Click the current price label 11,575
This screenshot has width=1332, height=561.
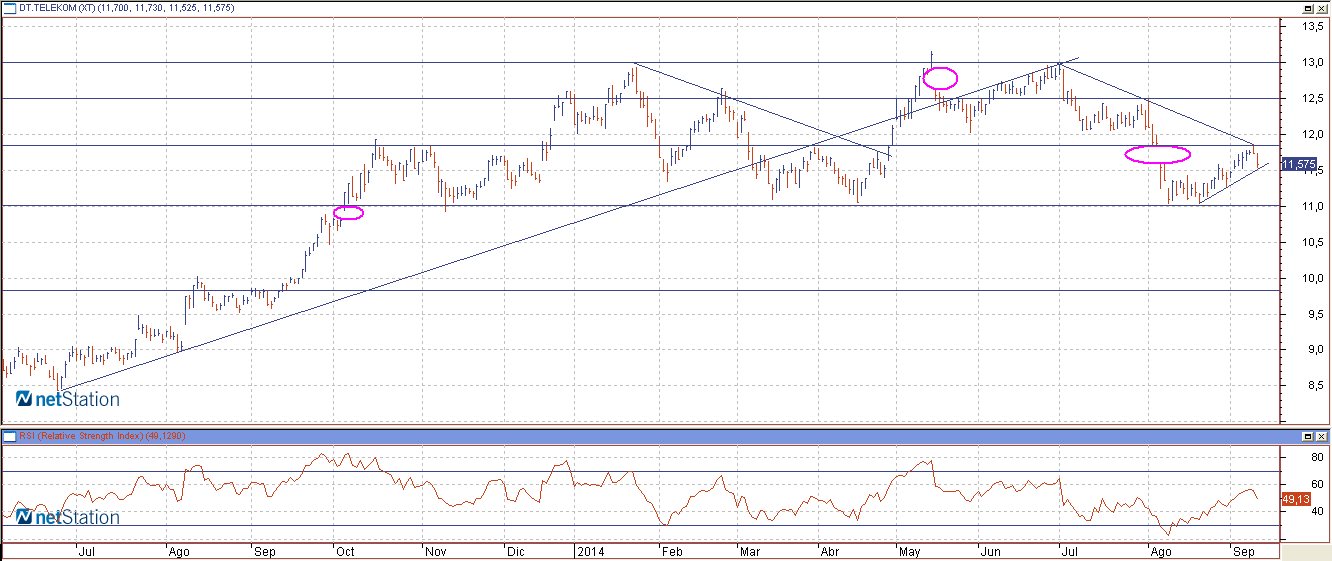click(1299, 164)
